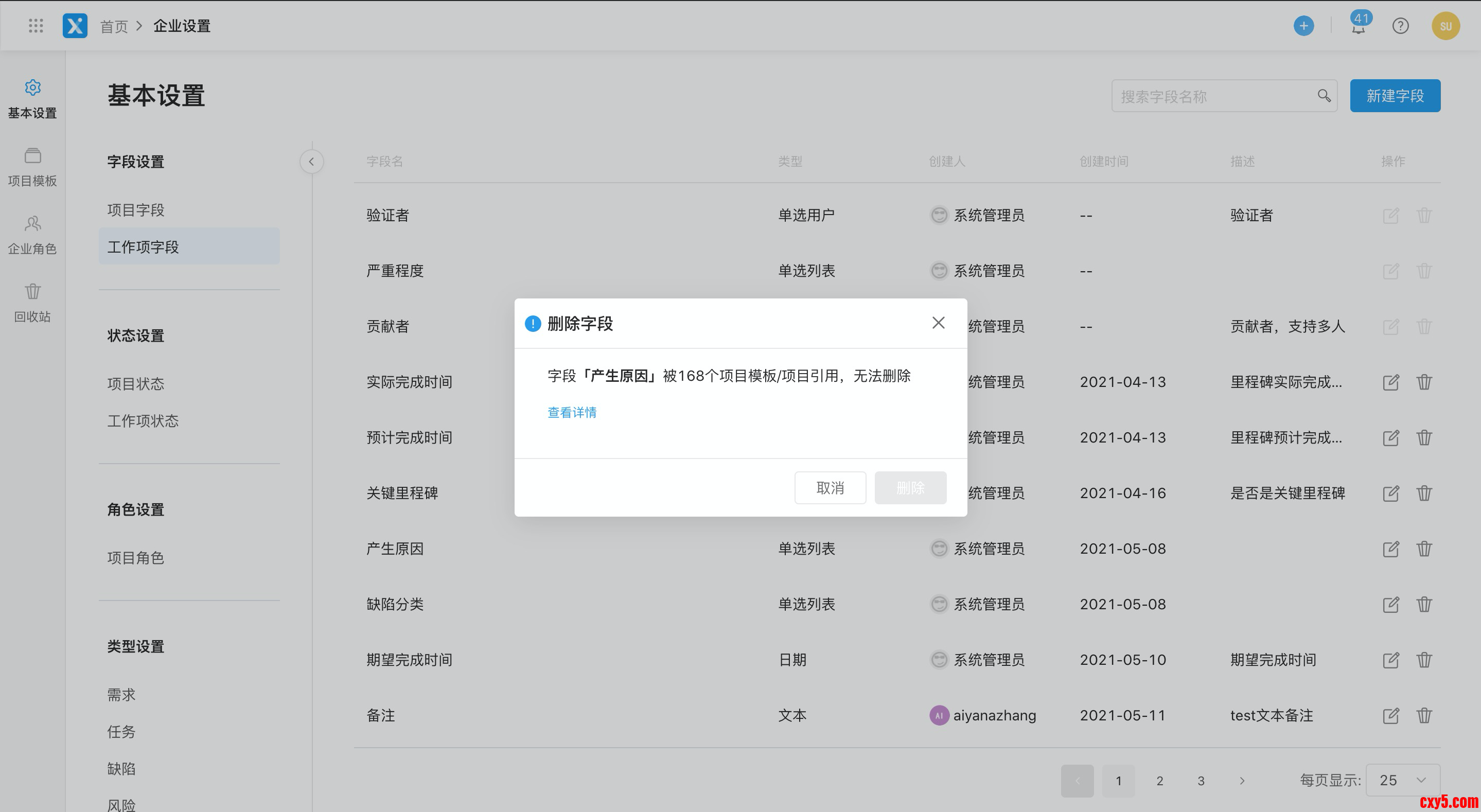This screenshot has height=812, width=1481.
Task: Open the 每页显示 25 dropdown
Action: pos(1402,781)
